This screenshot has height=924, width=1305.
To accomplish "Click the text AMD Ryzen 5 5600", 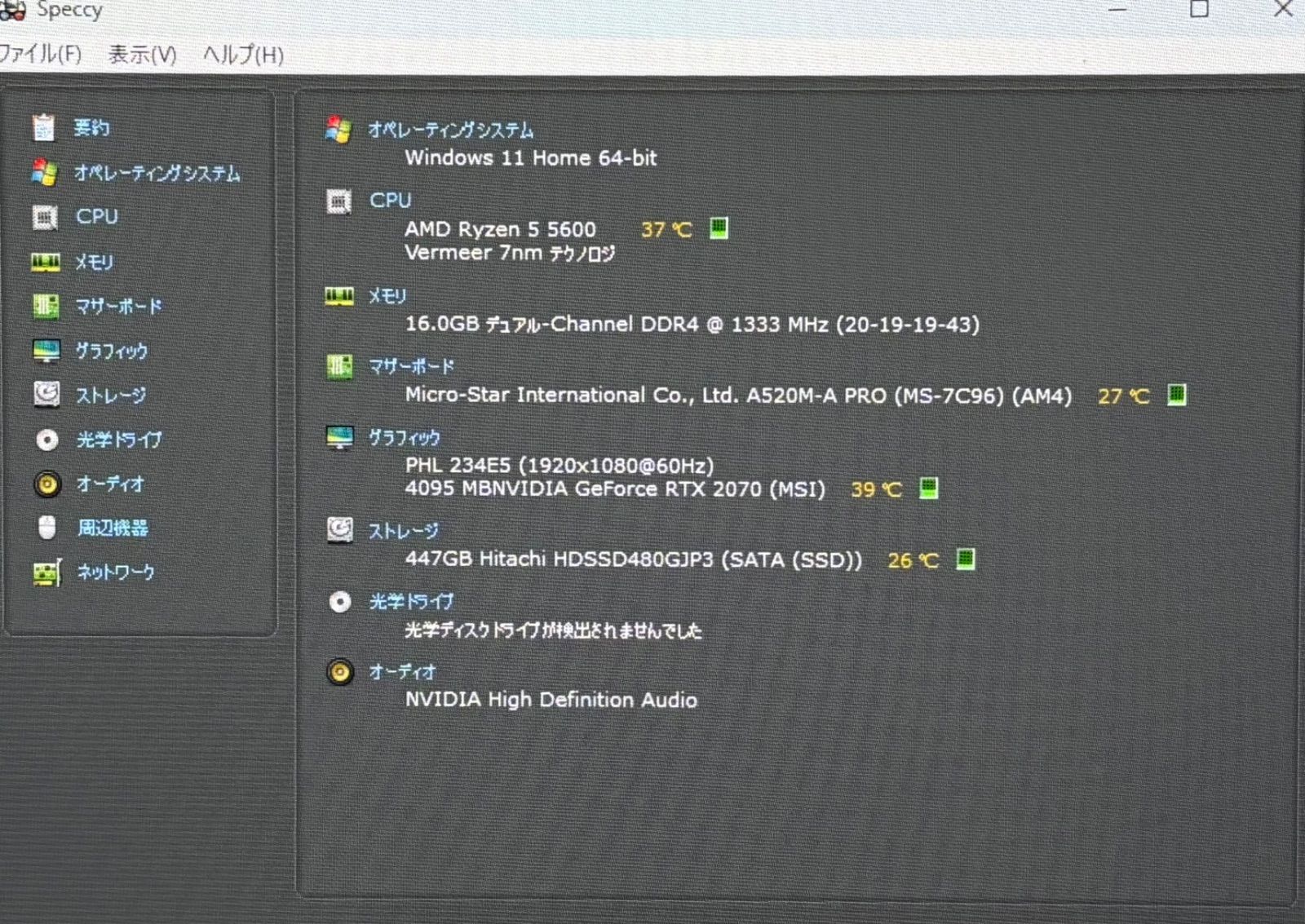I will 501,229.
